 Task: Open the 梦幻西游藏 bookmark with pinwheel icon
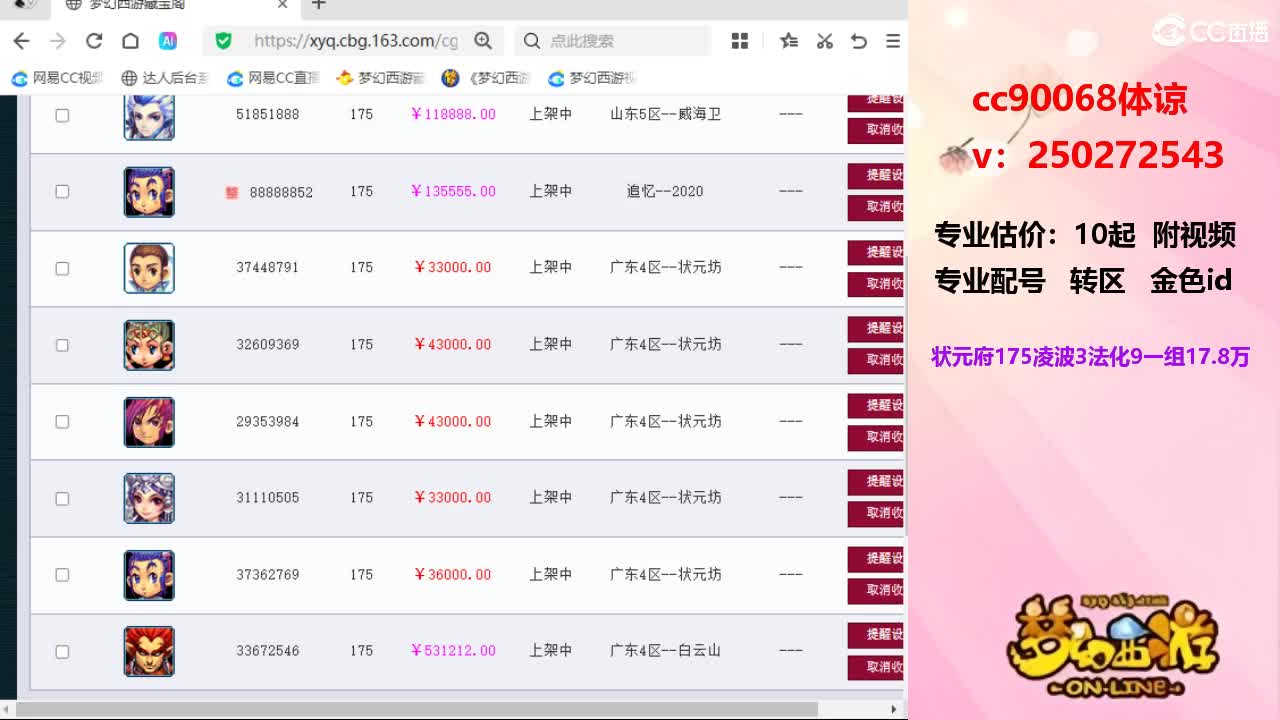pyautogui.click(x=381, y=78)
